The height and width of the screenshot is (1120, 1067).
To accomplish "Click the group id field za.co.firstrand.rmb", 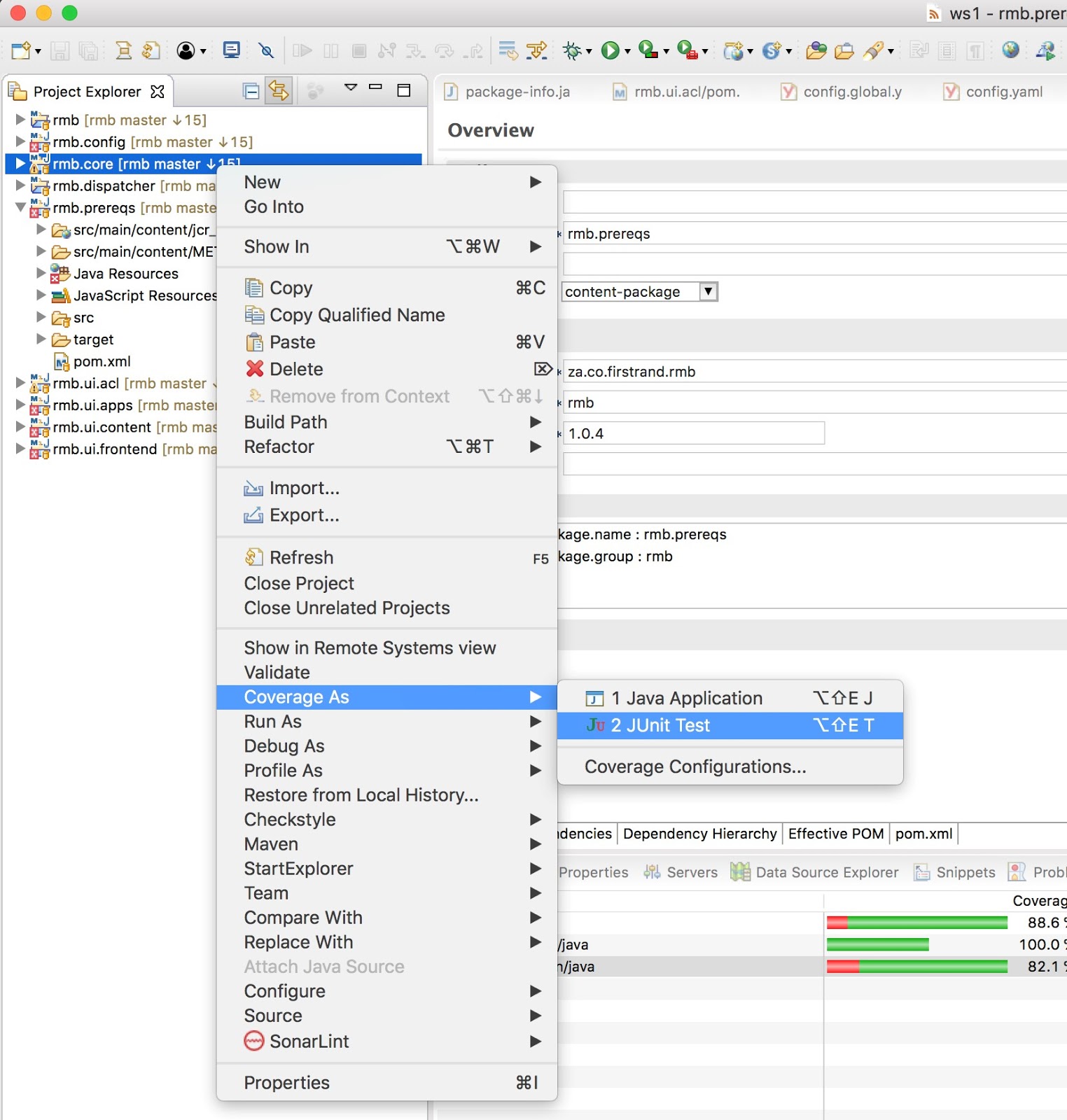I will 815,372.
